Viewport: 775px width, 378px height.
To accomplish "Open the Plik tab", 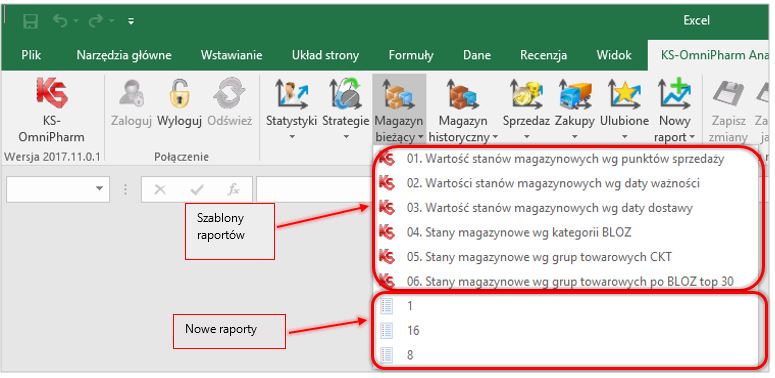I will tap(31, 55).
